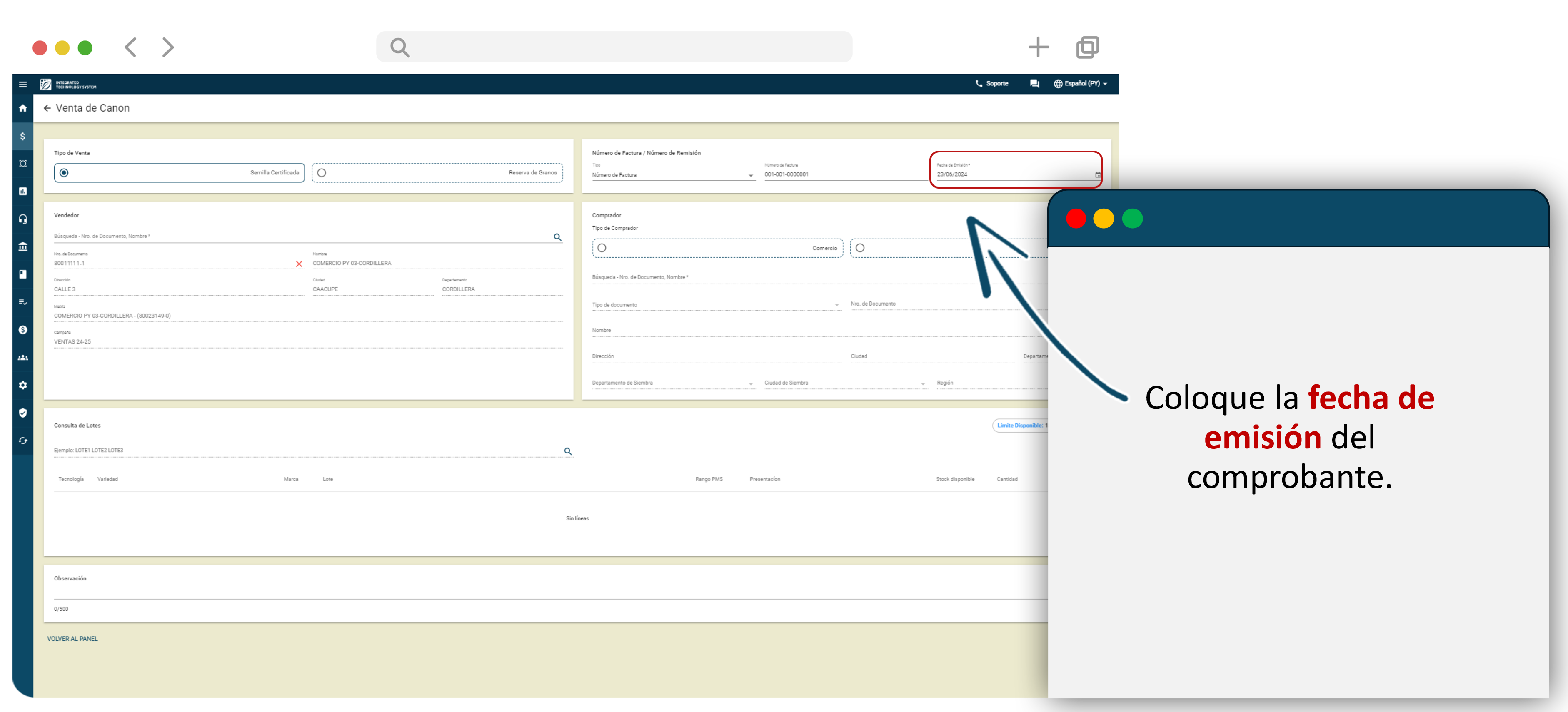The image size is (1568, 712).
Task: Open the chat messages icon in the header
Action: pos(1034,84)
